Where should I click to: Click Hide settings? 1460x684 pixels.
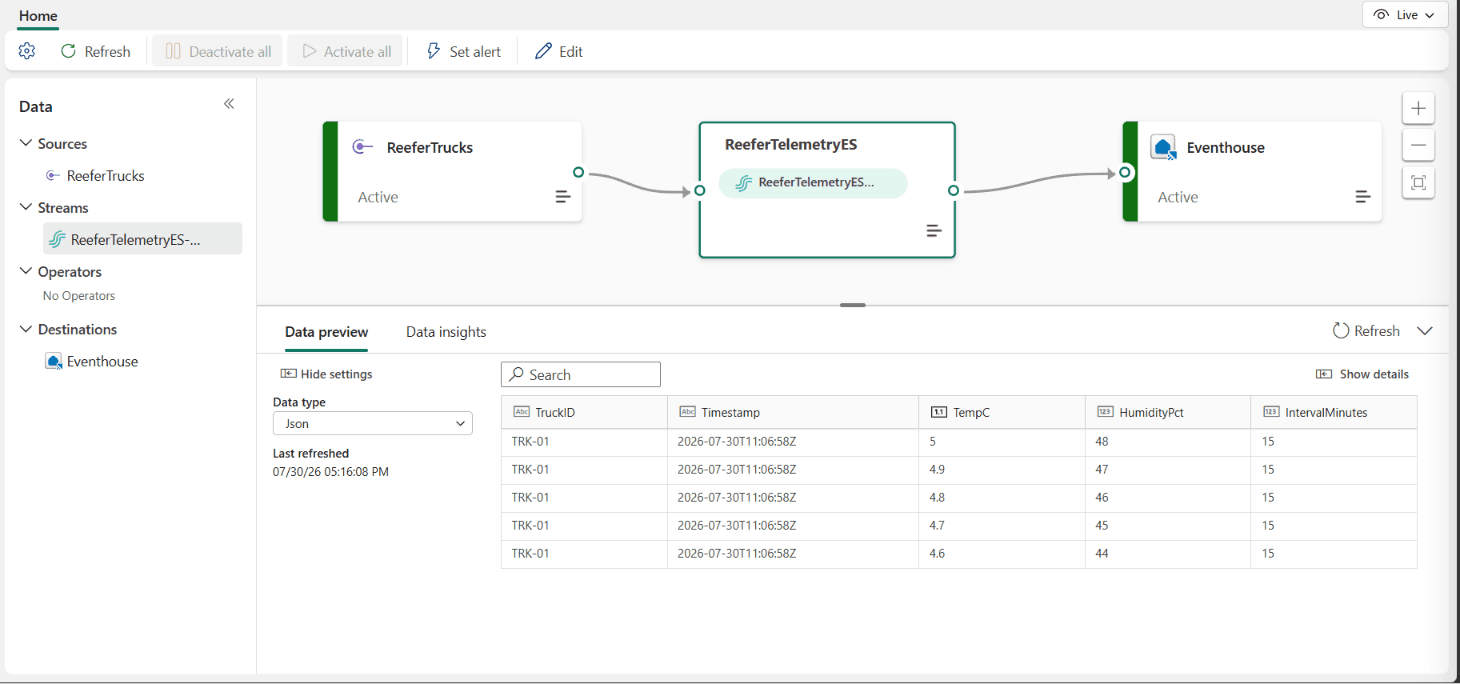[x=327, y=374]
